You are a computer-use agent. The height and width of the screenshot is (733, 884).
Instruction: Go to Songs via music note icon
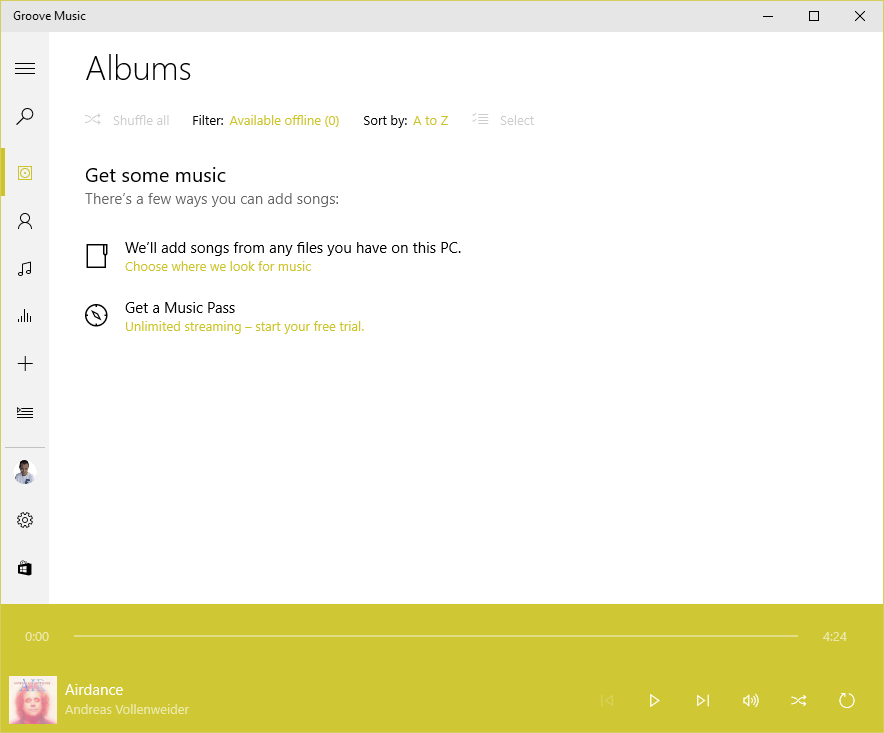pos(25,268)
